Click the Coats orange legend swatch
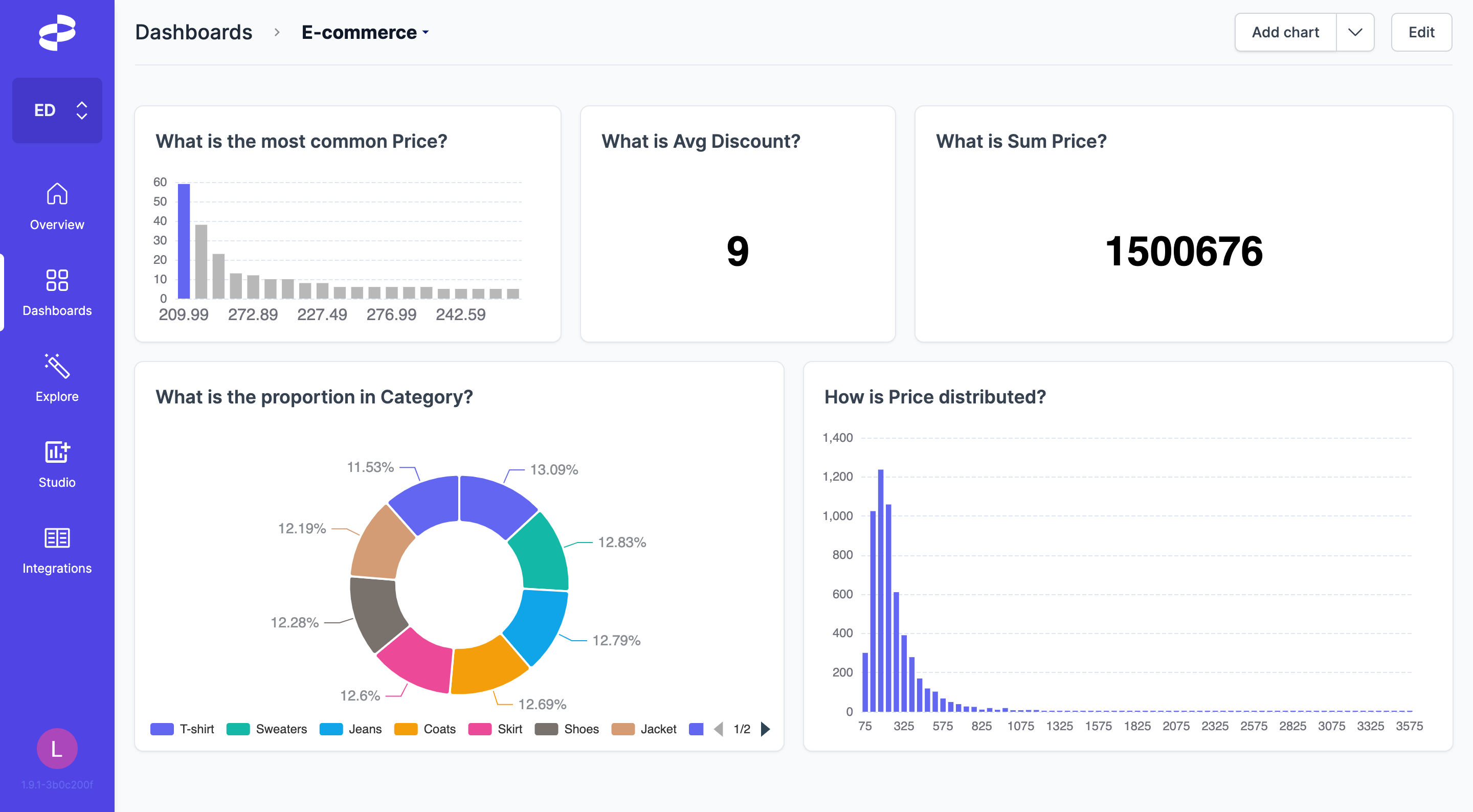This screenshot has height=812, width=1473. click(x=406, y=729)
